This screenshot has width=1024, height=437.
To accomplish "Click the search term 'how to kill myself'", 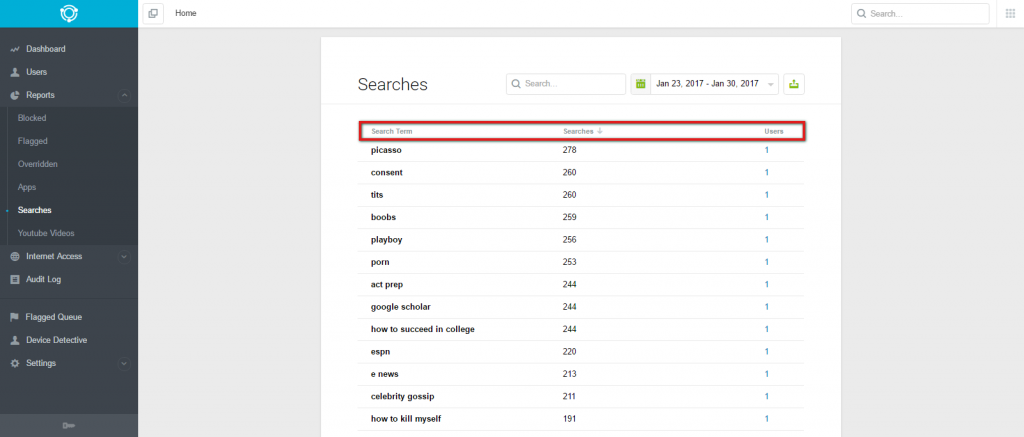I will [406, 419].
